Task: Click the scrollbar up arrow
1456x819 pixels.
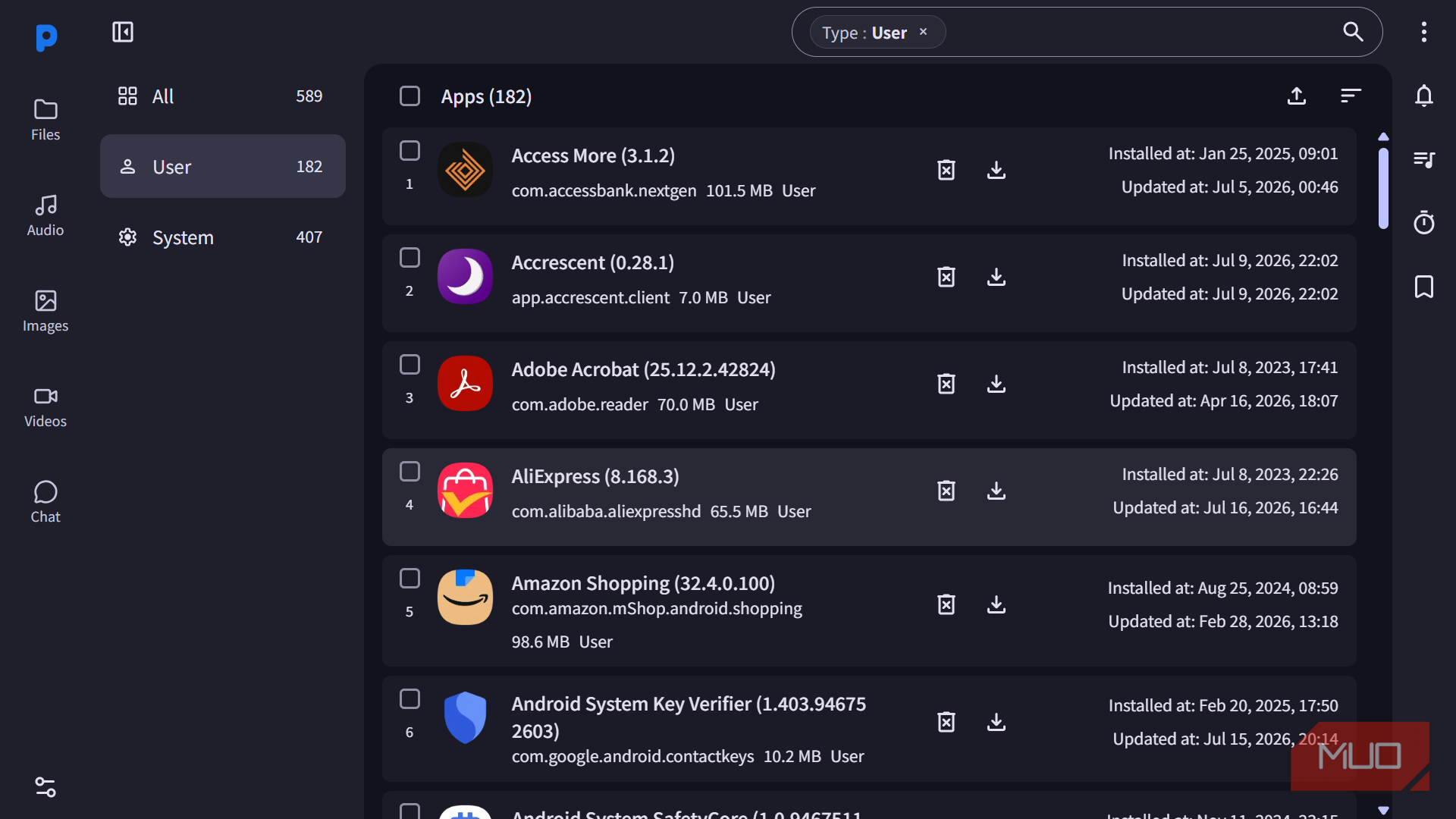Action: pyautogui.click(x=1383, y=136)
